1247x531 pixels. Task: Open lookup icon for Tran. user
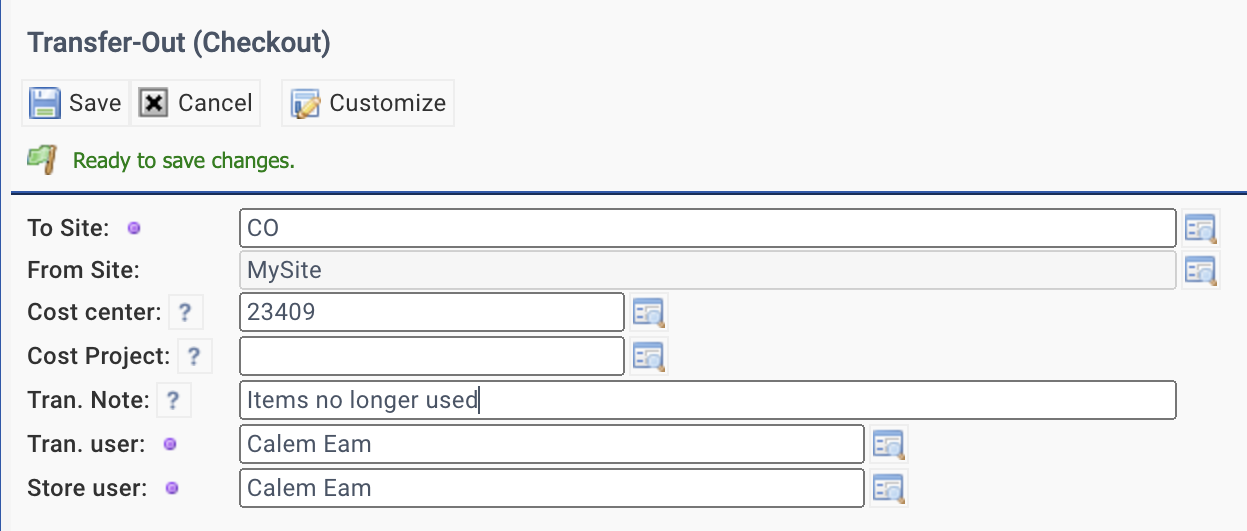pos(888,444)
